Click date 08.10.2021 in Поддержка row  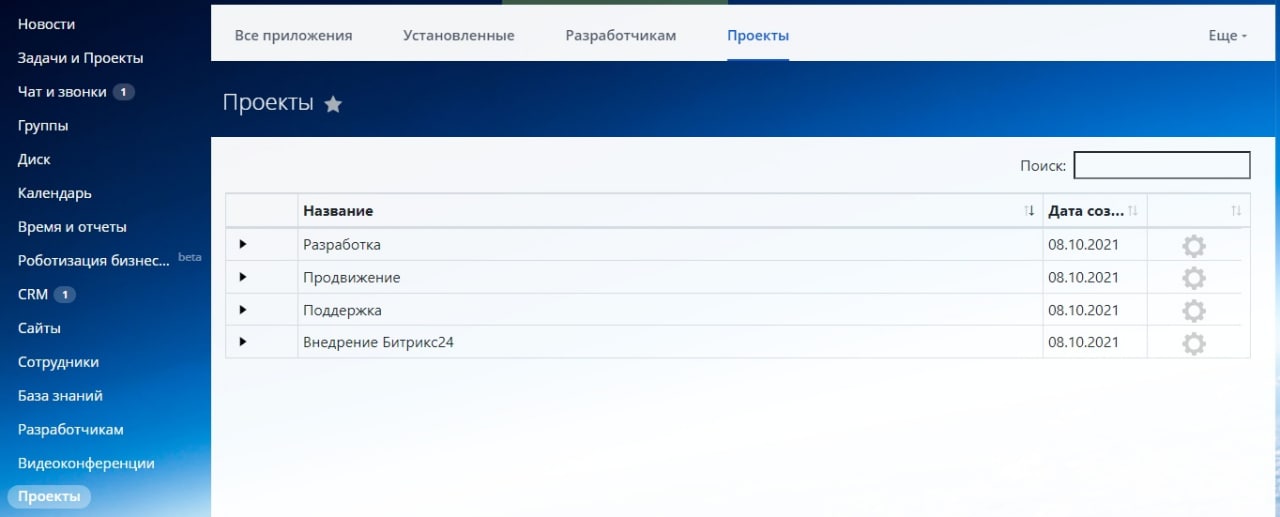pyautogui.click(x=1083, y=310)
